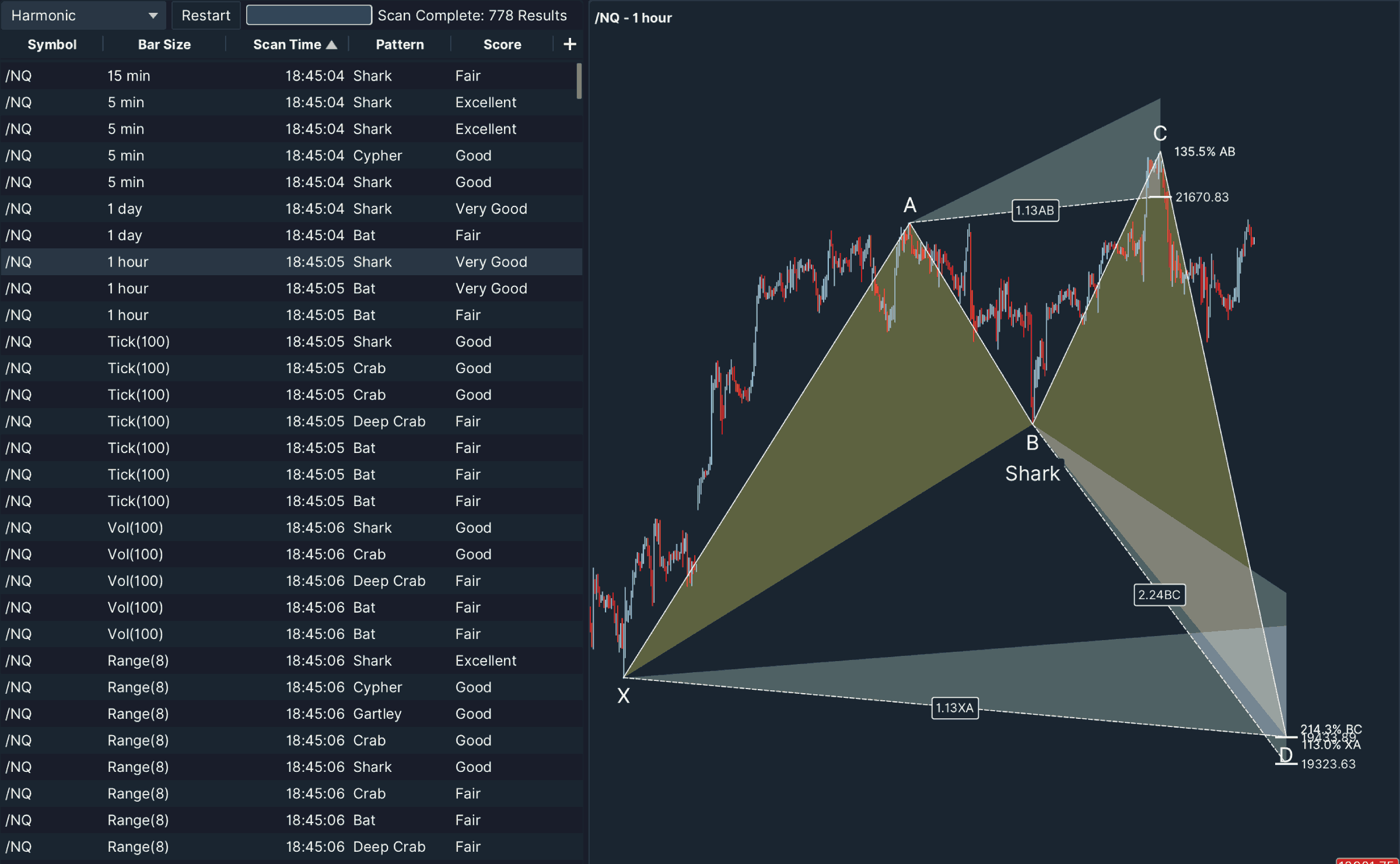This screenshot has height=864, width=1400.
Task: Select the 15 min Shark Fair row
Action: 290,76
